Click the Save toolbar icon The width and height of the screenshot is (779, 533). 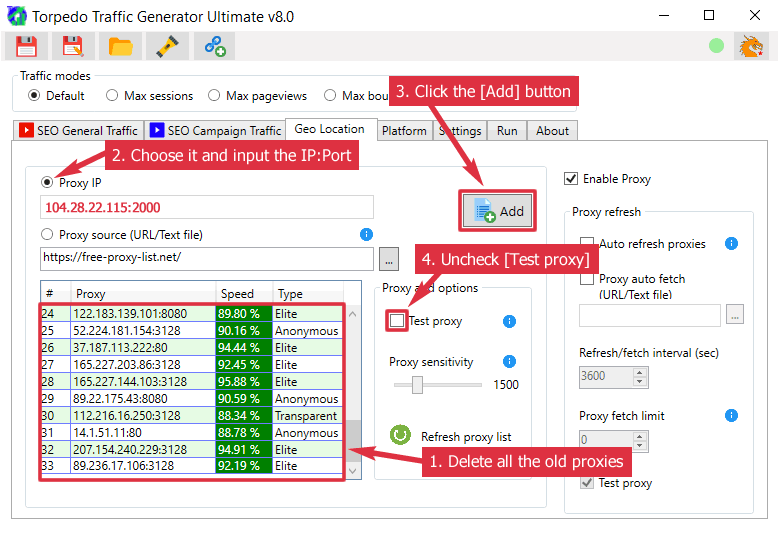coord(25,46)
